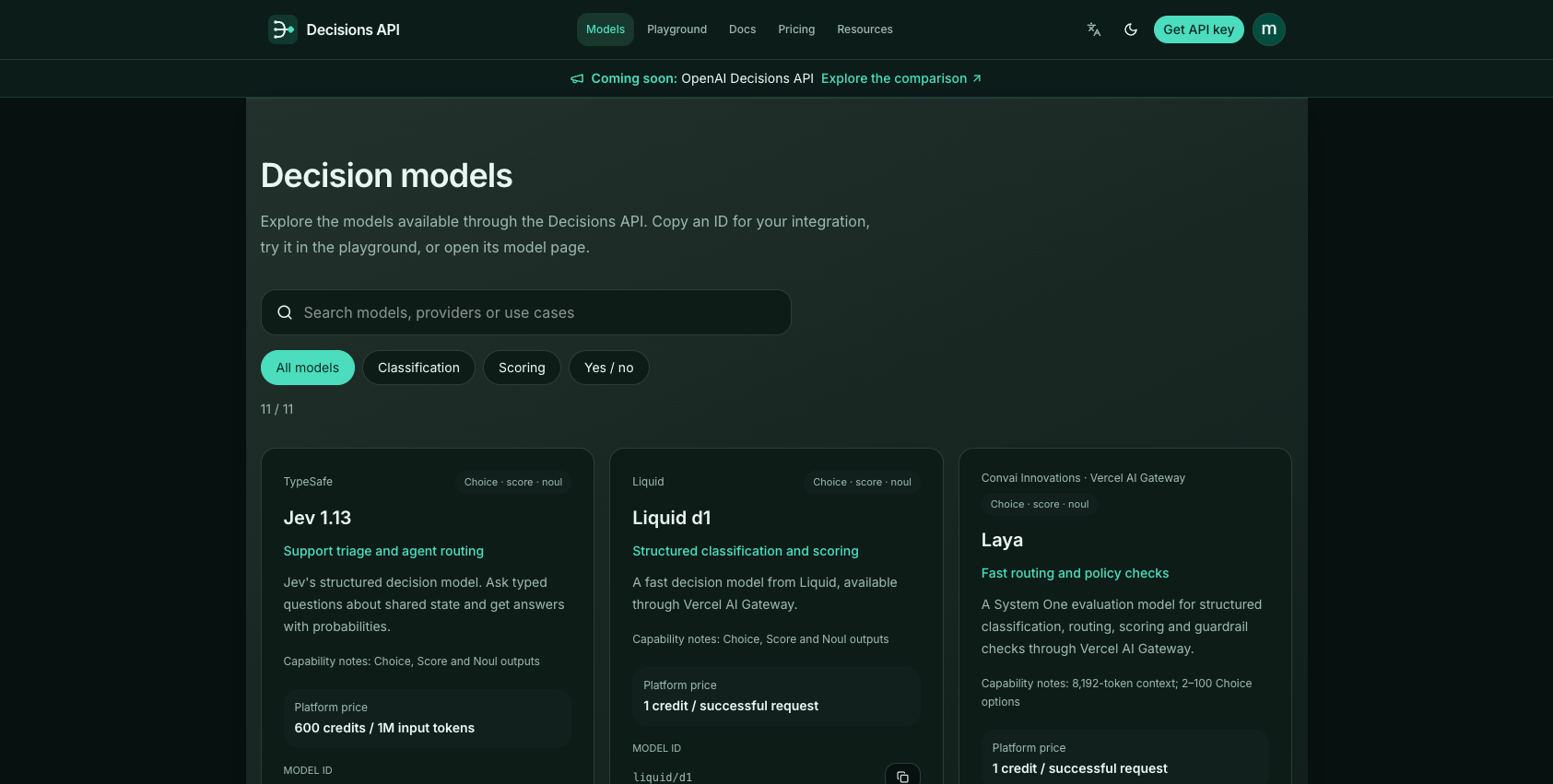
Task: Open the Docs nav item
Action: (x=743, y=29)
